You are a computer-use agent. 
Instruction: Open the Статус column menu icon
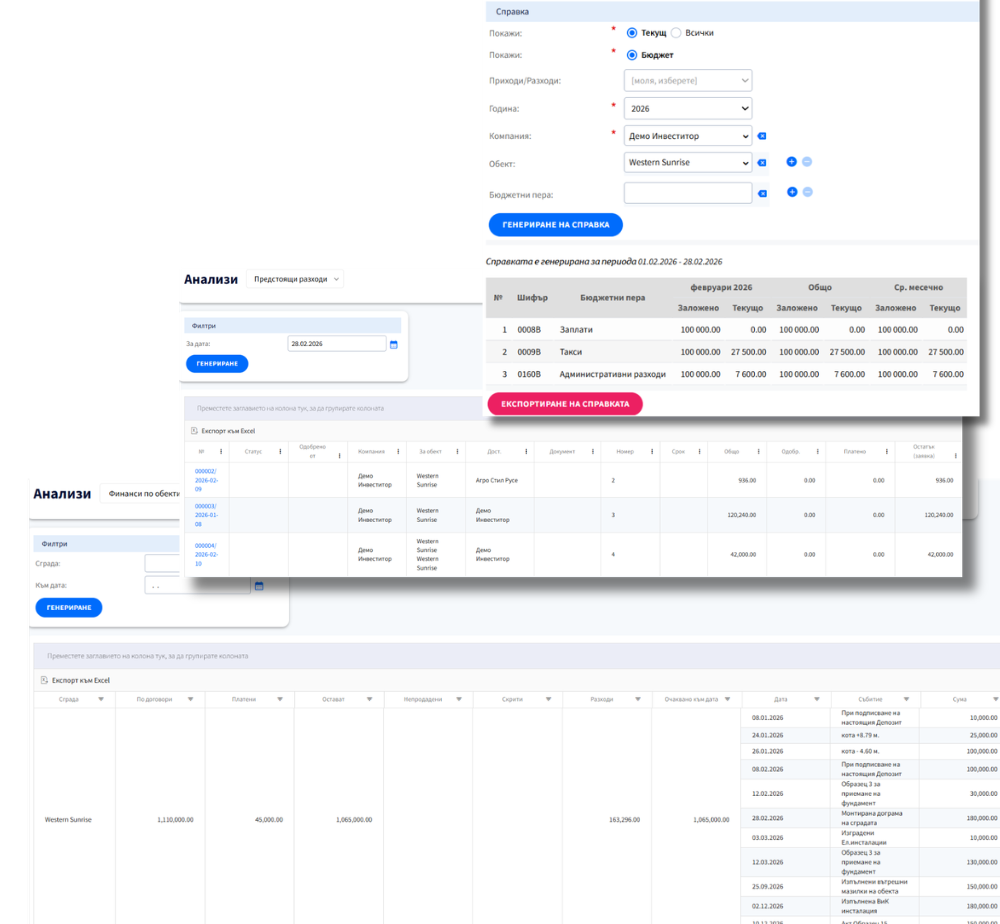pos(279,451)
